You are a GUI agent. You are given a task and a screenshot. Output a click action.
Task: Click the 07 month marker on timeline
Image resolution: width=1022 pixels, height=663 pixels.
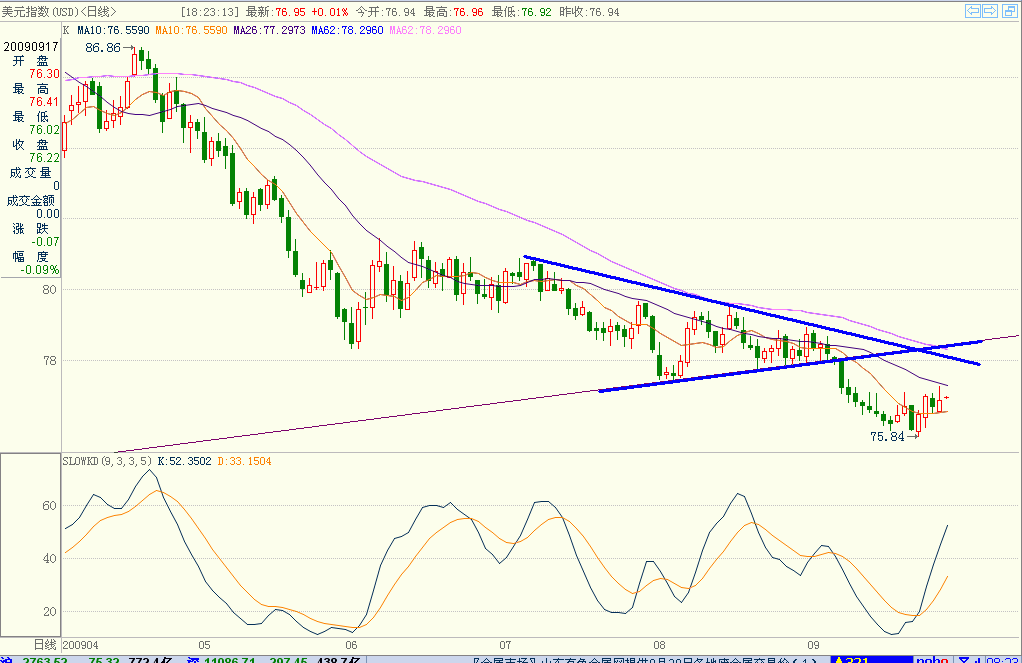(x=505, y=645)
